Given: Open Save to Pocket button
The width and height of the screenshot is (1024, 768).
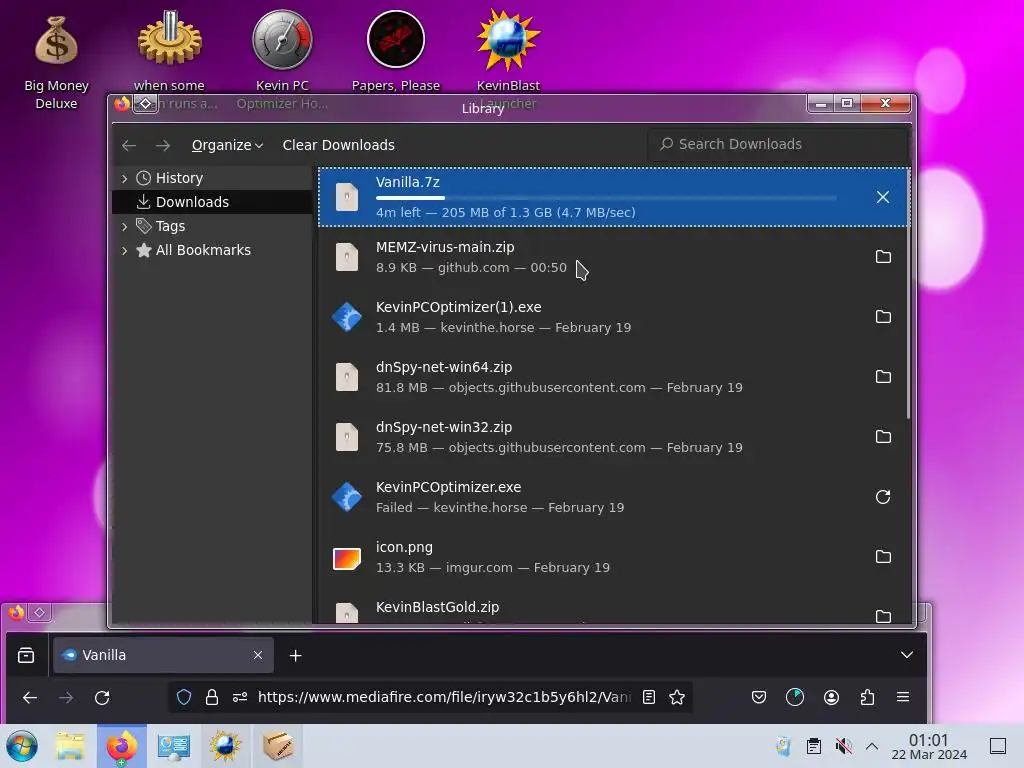Looking at the screenshot, I should (x=759, y=697).
